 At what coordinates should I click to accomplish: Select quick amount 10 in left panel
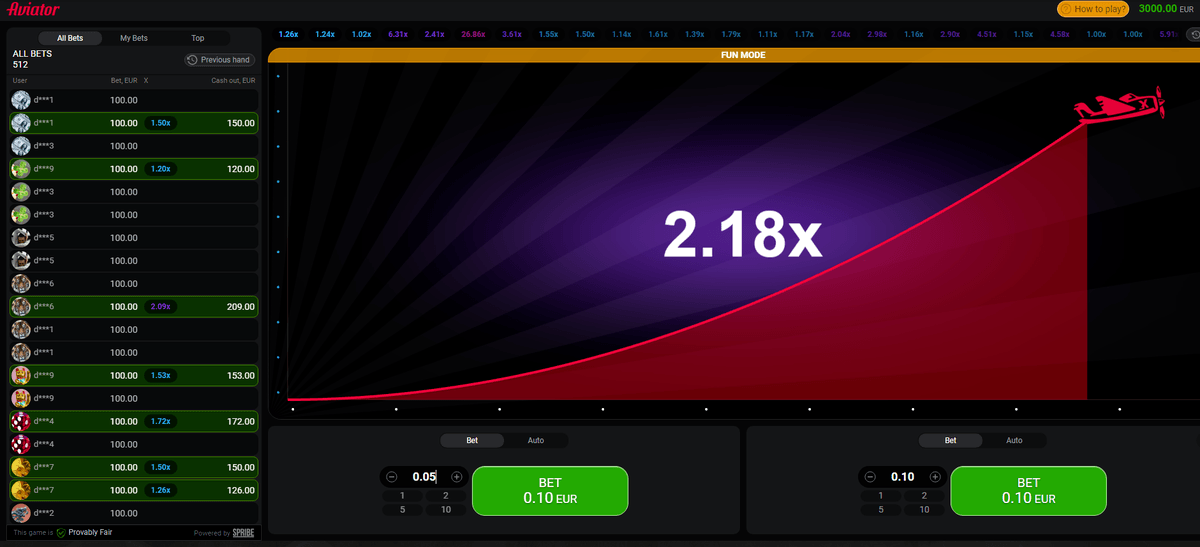(446, 510)
